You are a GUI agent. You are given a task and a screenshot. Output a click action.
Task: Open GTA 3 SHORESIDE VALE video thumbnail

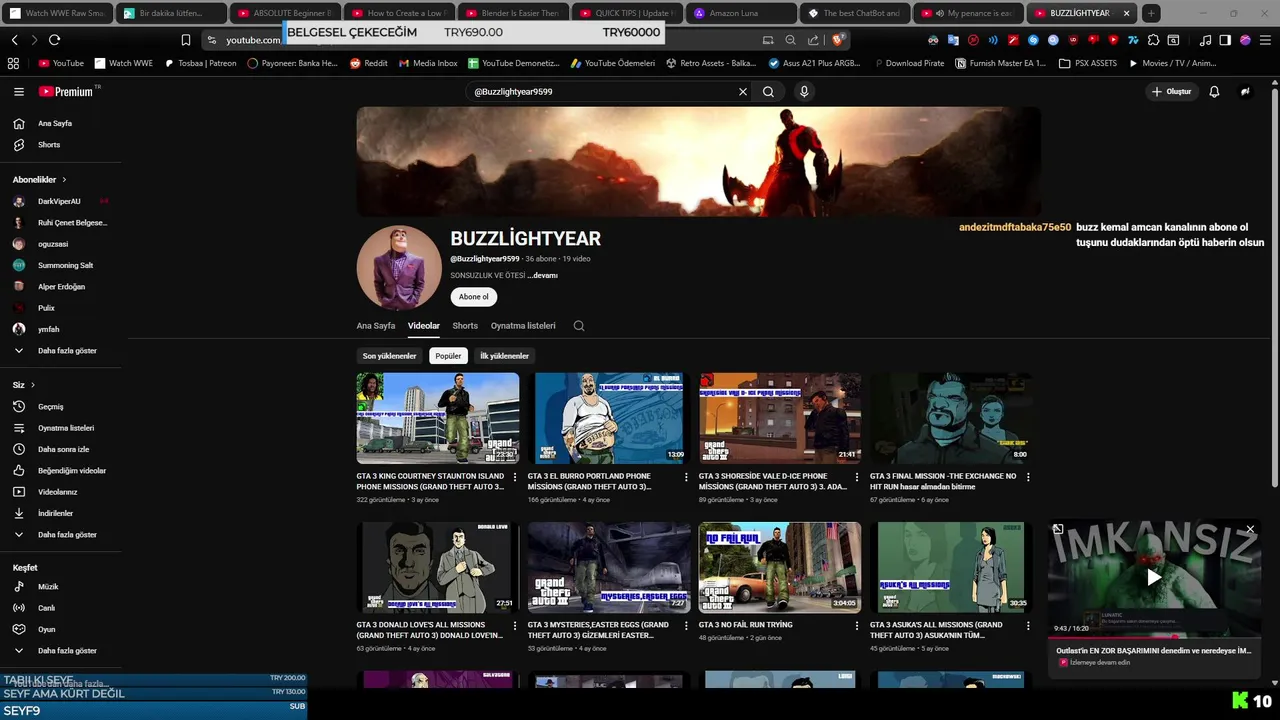(780, 418)
